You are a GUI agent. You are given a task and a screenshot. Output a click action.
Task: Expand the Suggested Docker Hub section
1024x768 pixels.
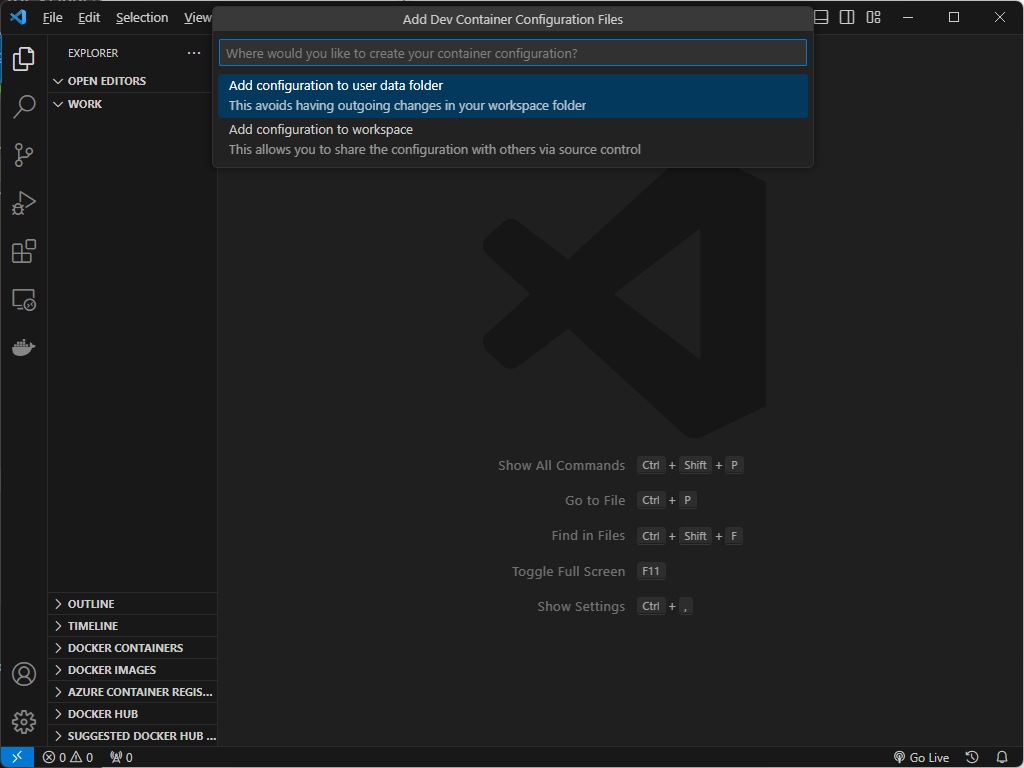click(132, 736)
